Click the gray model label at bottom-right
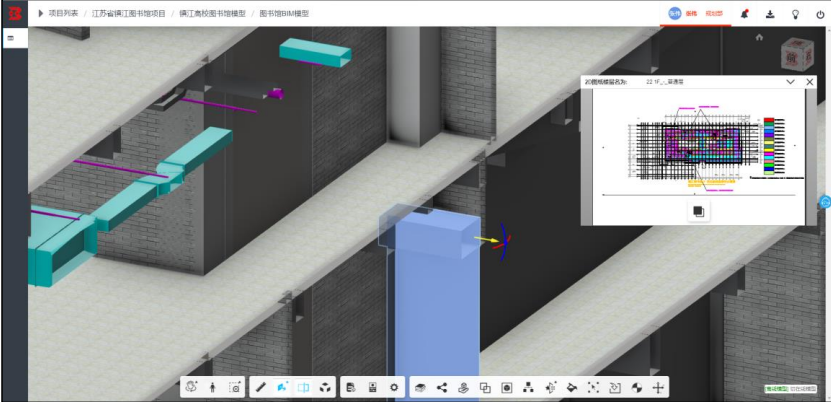Screen dimensions: 831x402 pos(804,388)
